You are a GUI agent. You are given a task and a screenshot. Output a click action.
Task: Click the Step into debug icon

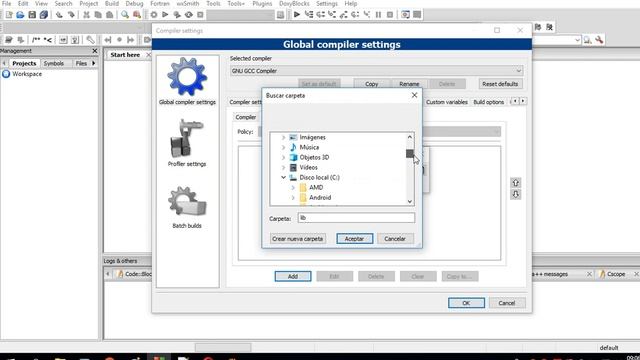click(x=332, y=15)
